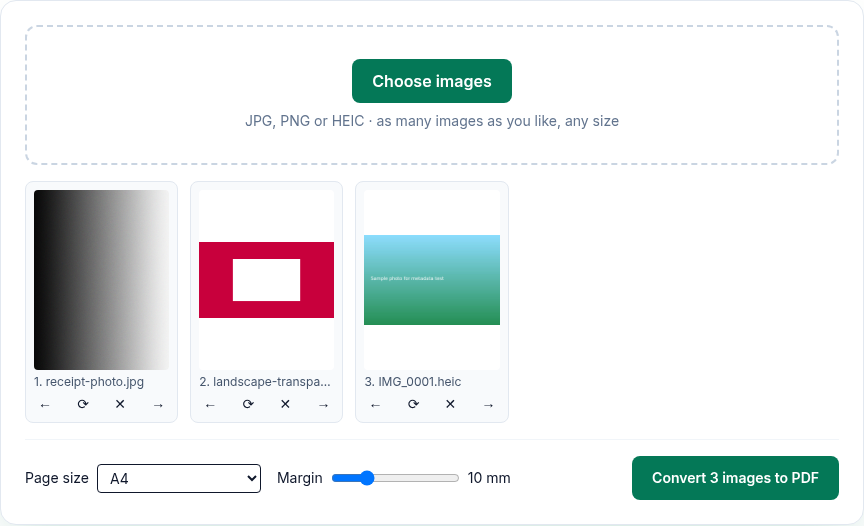The width and height of the screenshot is (864, 526).
Task: Select the red landscape-transpa... thumbnail
Action: [266, 280]
